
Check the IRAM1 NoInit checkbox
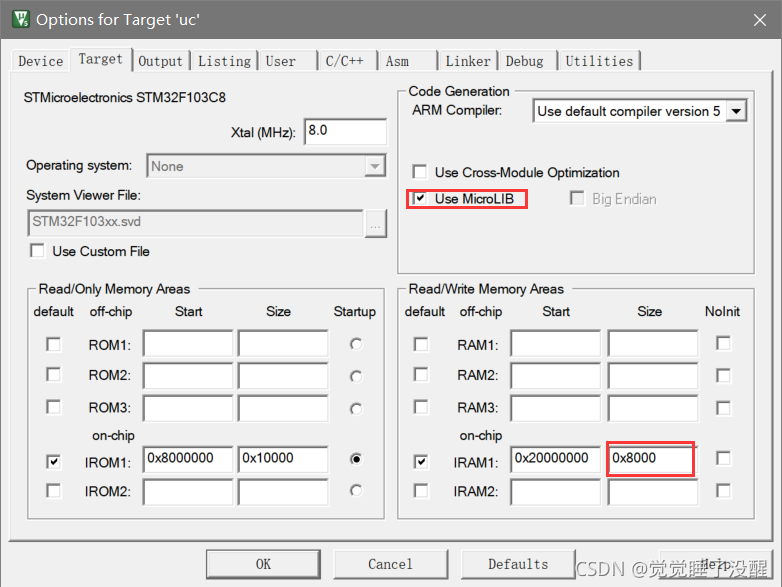[723, 458]
